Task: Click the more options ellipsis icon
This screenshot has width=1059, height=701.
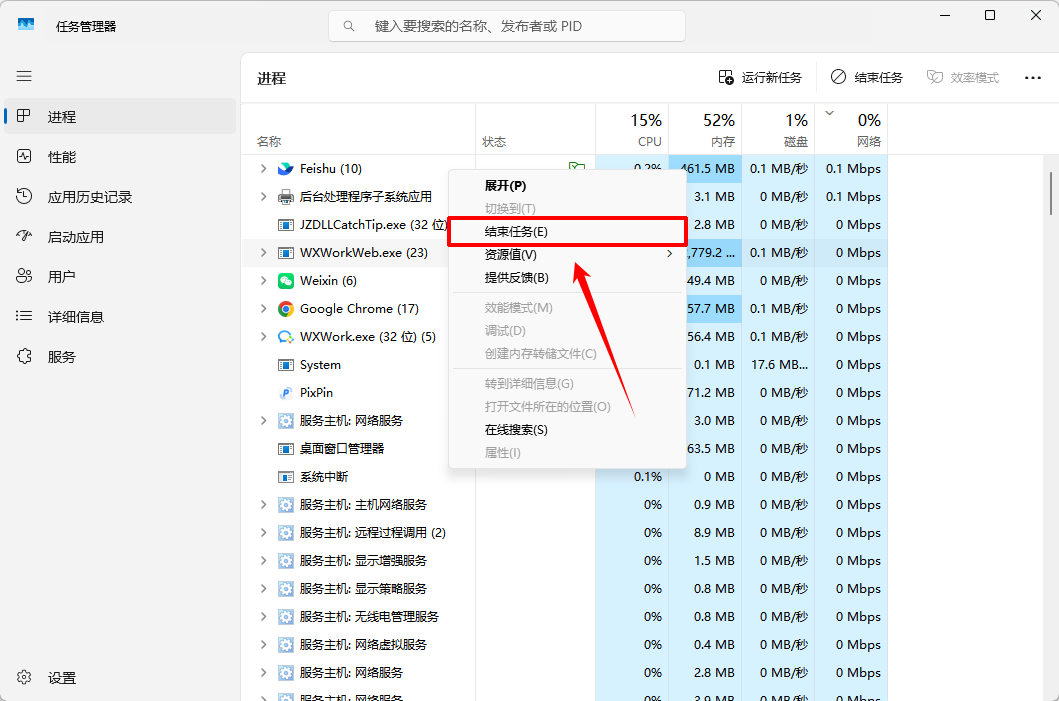Action: [x=1033, y=78]
